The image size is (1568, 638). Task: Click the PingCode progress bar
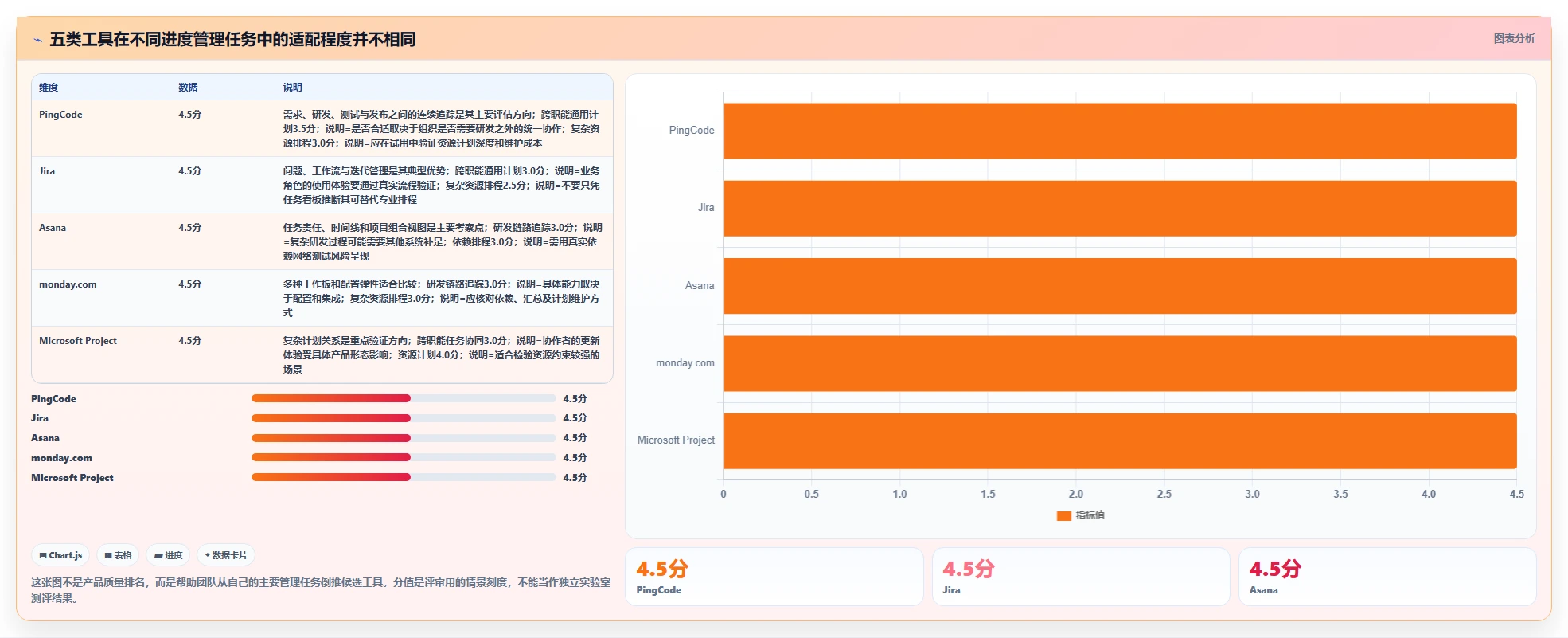[x=404, y=398]
